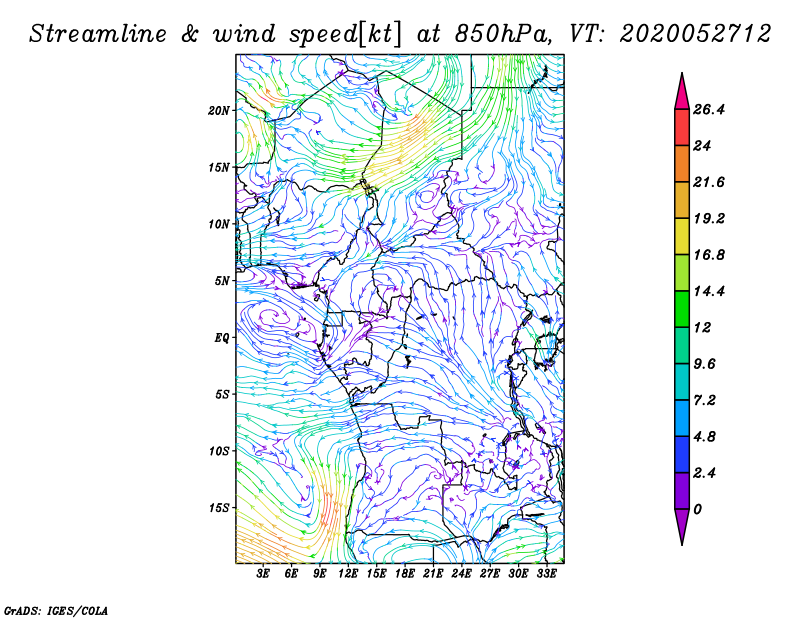Click the 14.4 color bar value
Screen dimensions: 800x618
pyautogui.click(x=709, y=291)
